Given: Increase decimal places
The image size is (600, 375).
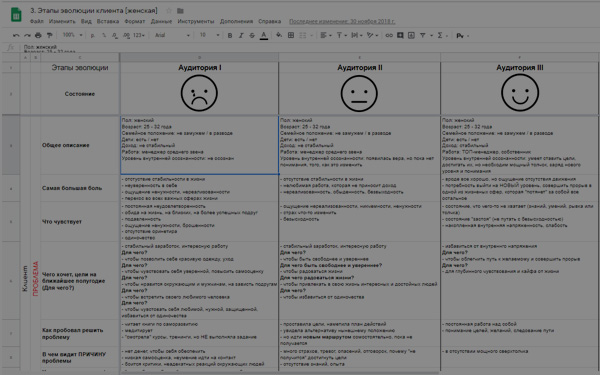Looking at the screenshot, I should coord(126,35).
